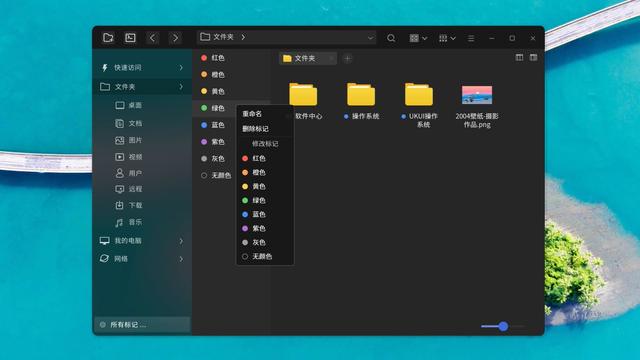Screen dimensions: 640x360
Task: Toggle the preview pane icon at the far right
Action: [533, 58]
